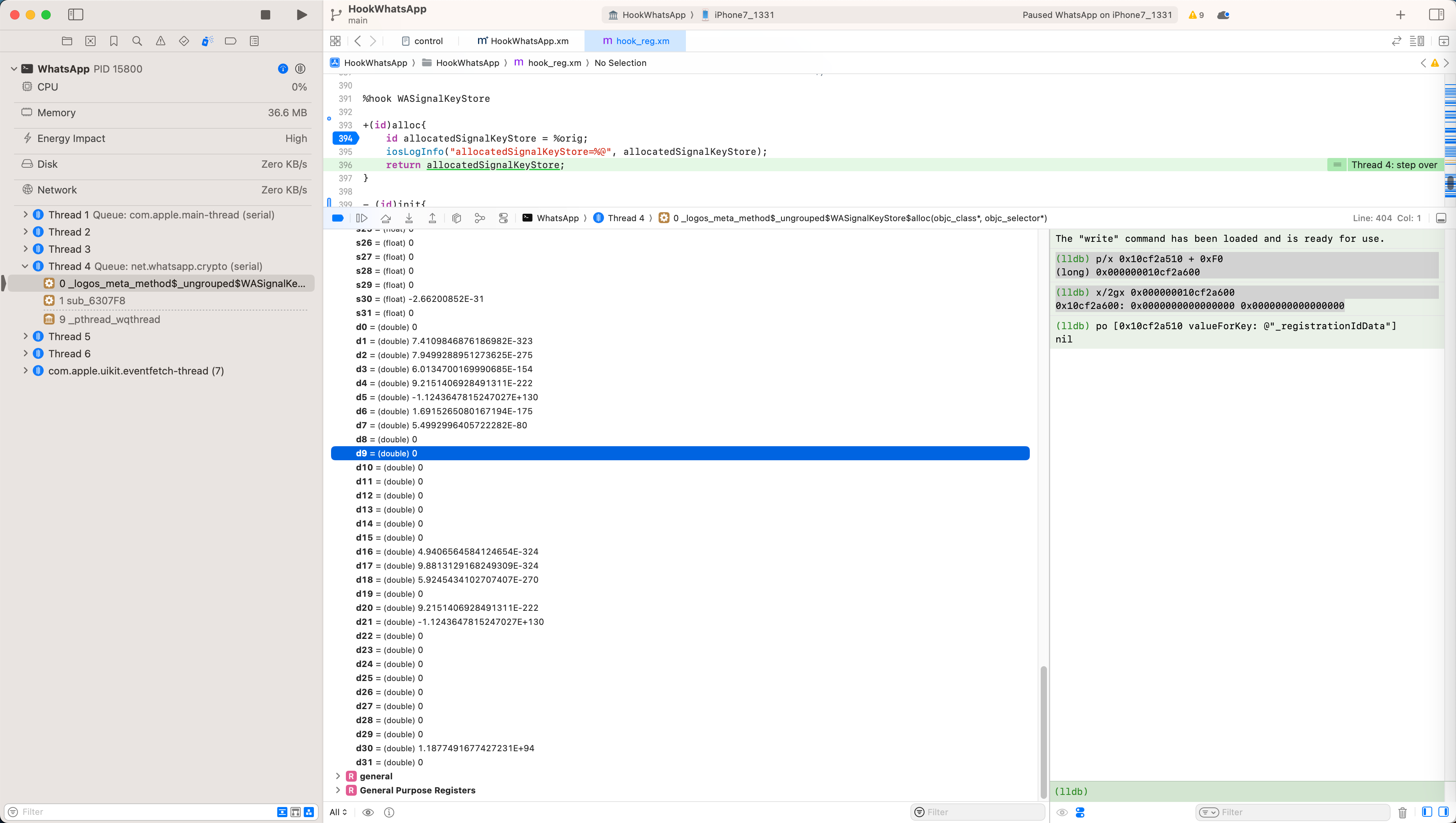Select the Debug navigator icon
This screenshot has width=1456, height=823.
point(207,41)
